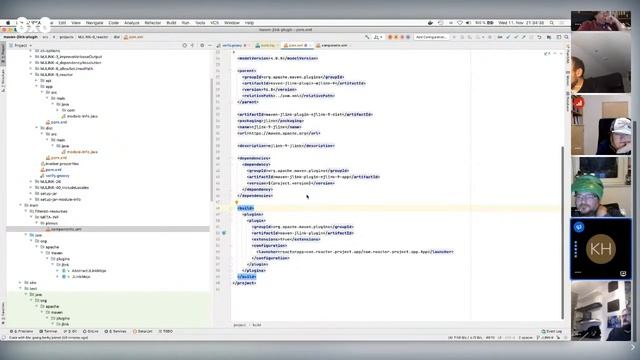The width and height of the screenshot is (640, 360).
Task: Switch to the components.xml editor tab
Action: click(x=334, y=45)
